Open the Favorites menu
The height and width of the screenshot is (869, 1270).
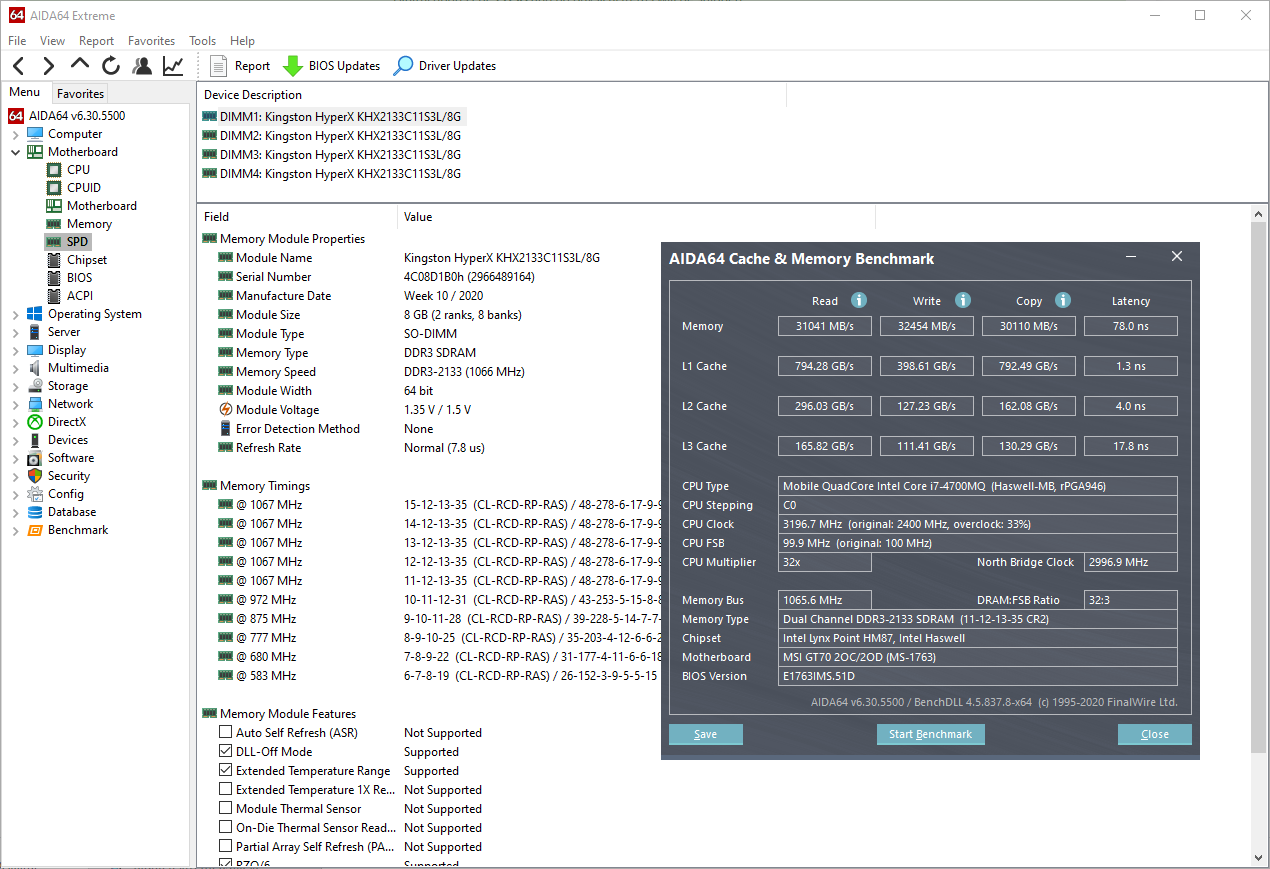[151, 41]
